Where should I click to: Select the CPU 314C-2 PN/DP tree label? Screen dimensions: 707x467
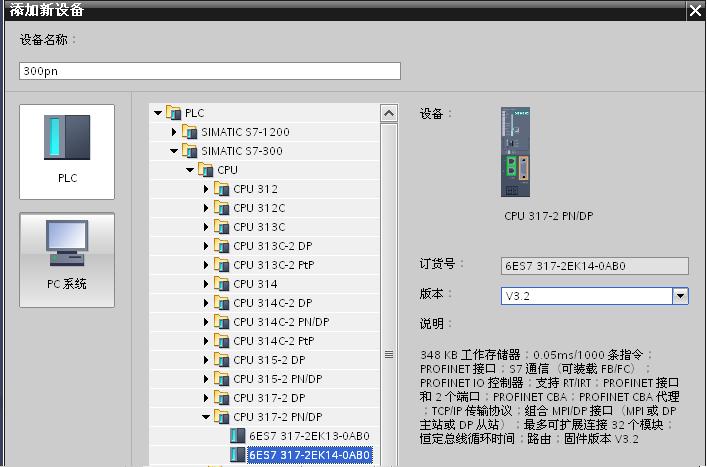pyautogui.click(x=281, y=322)
